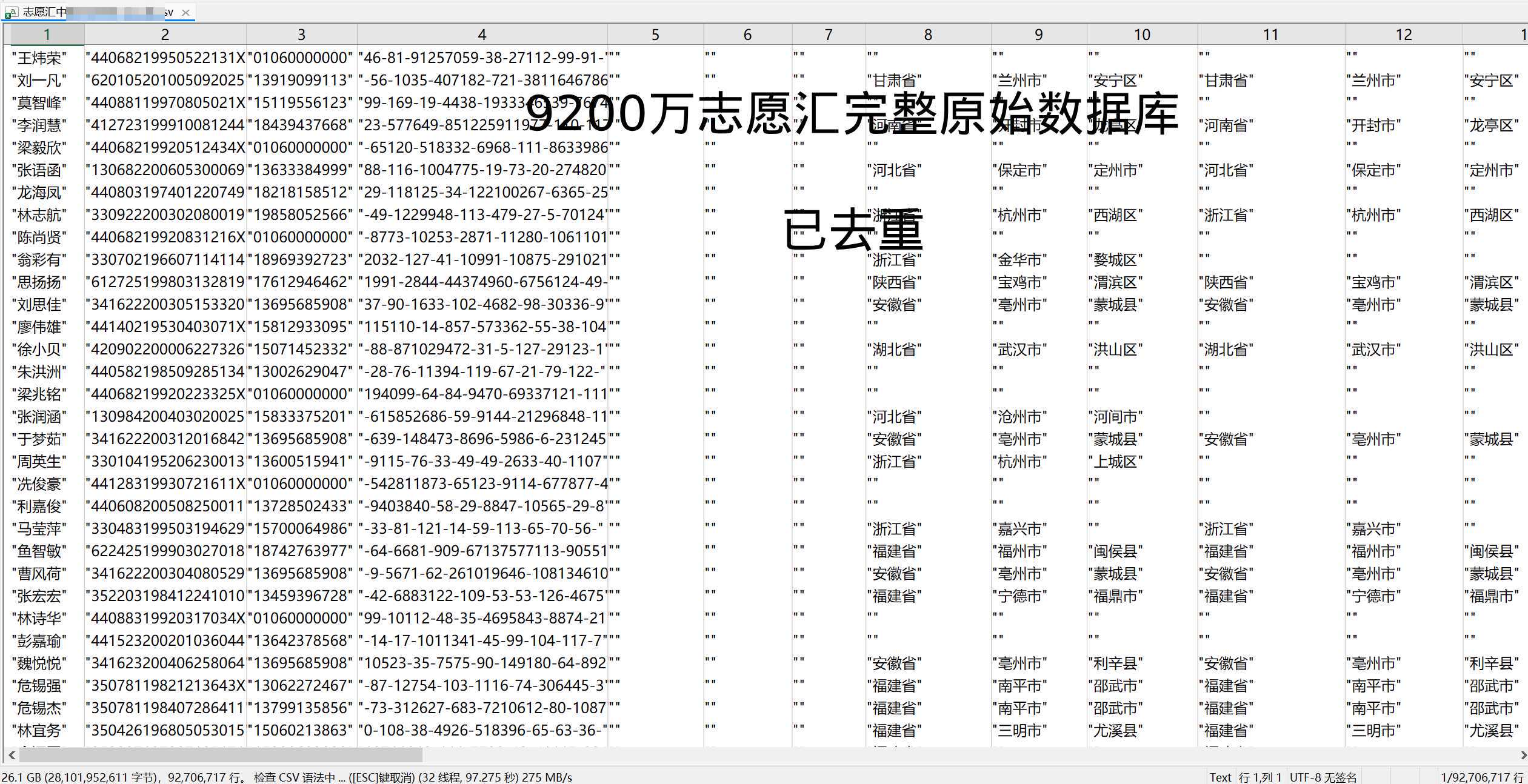Click the 'Text' mode indicator in status bar
This screenshot has height=784, width=1528.
tap(1220, 777)
